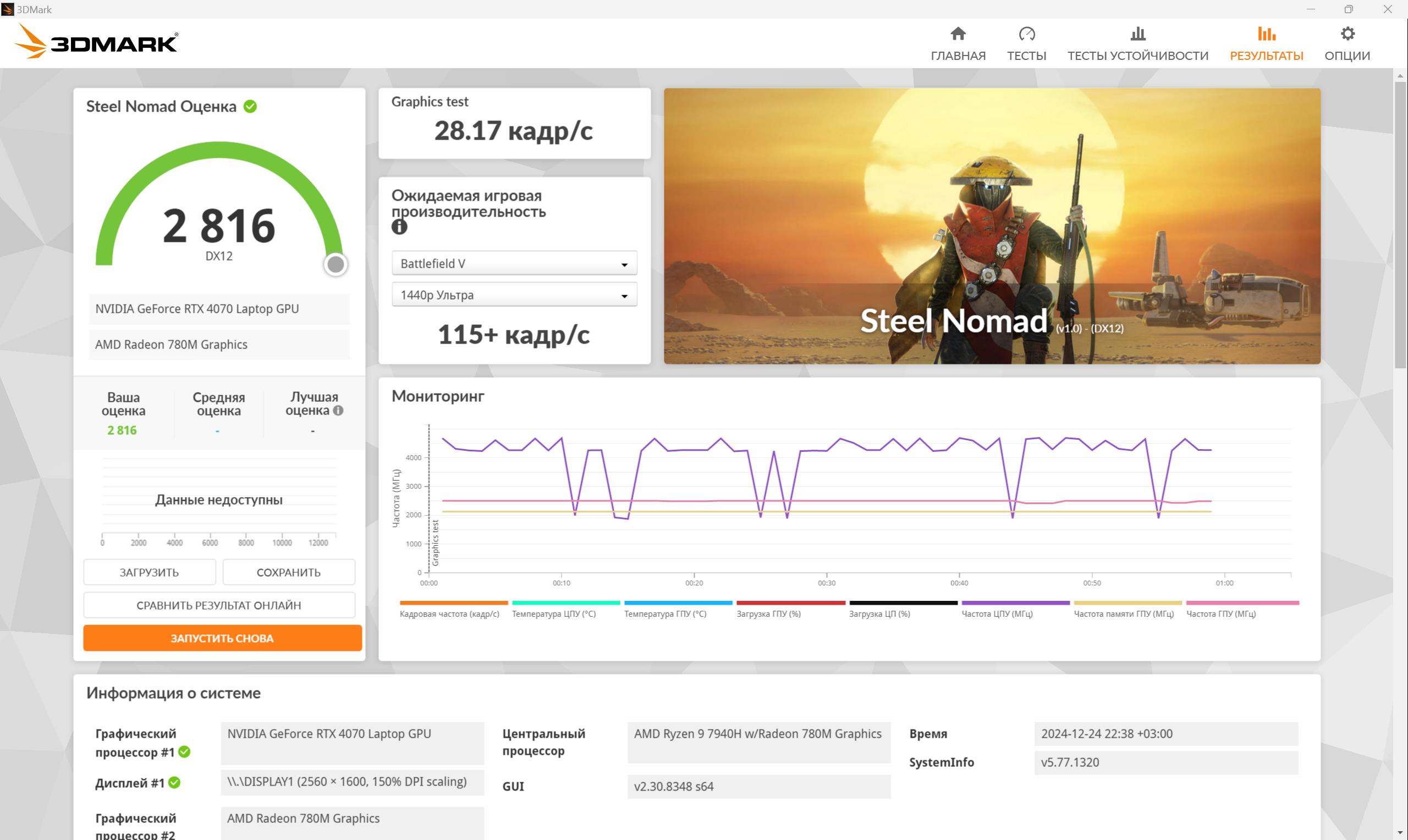The width and height of the screenshot is (1408, 840).
Task: Click green checkmark beside Steel Nomad Оценка
Action: [250, 107]
